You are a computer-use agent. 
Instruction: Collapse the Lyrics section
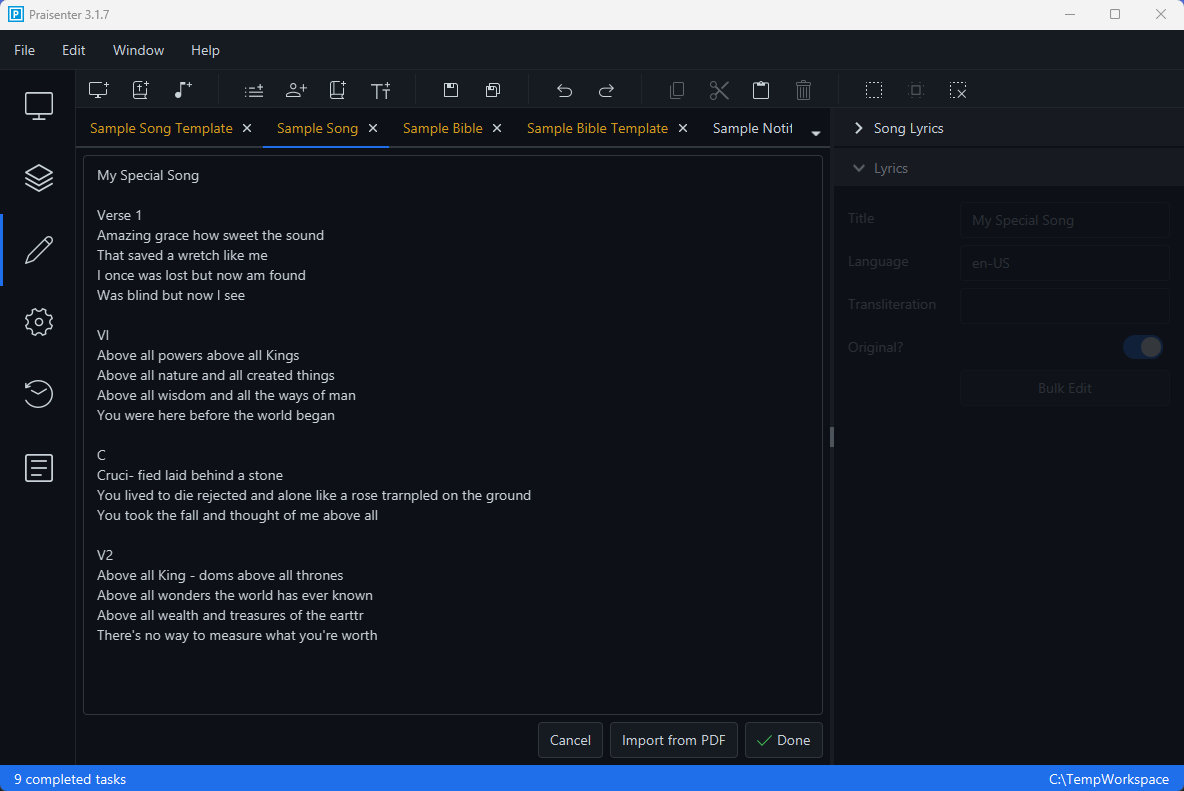click(858, 167)
